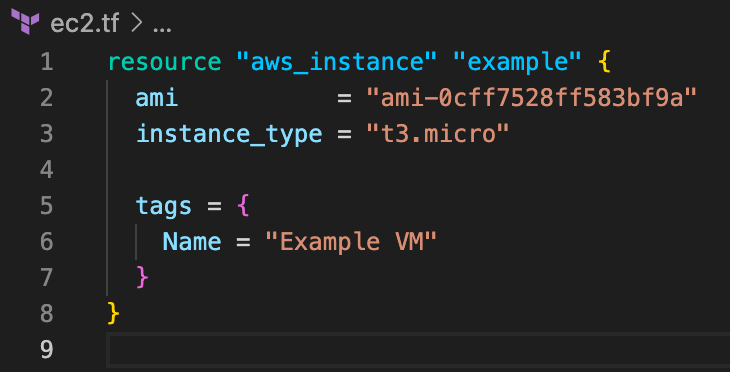The width and height of the screenshot is (730, 372).
Task: Click the pink opening brace after tags
Action: click(x=243, y=206)
